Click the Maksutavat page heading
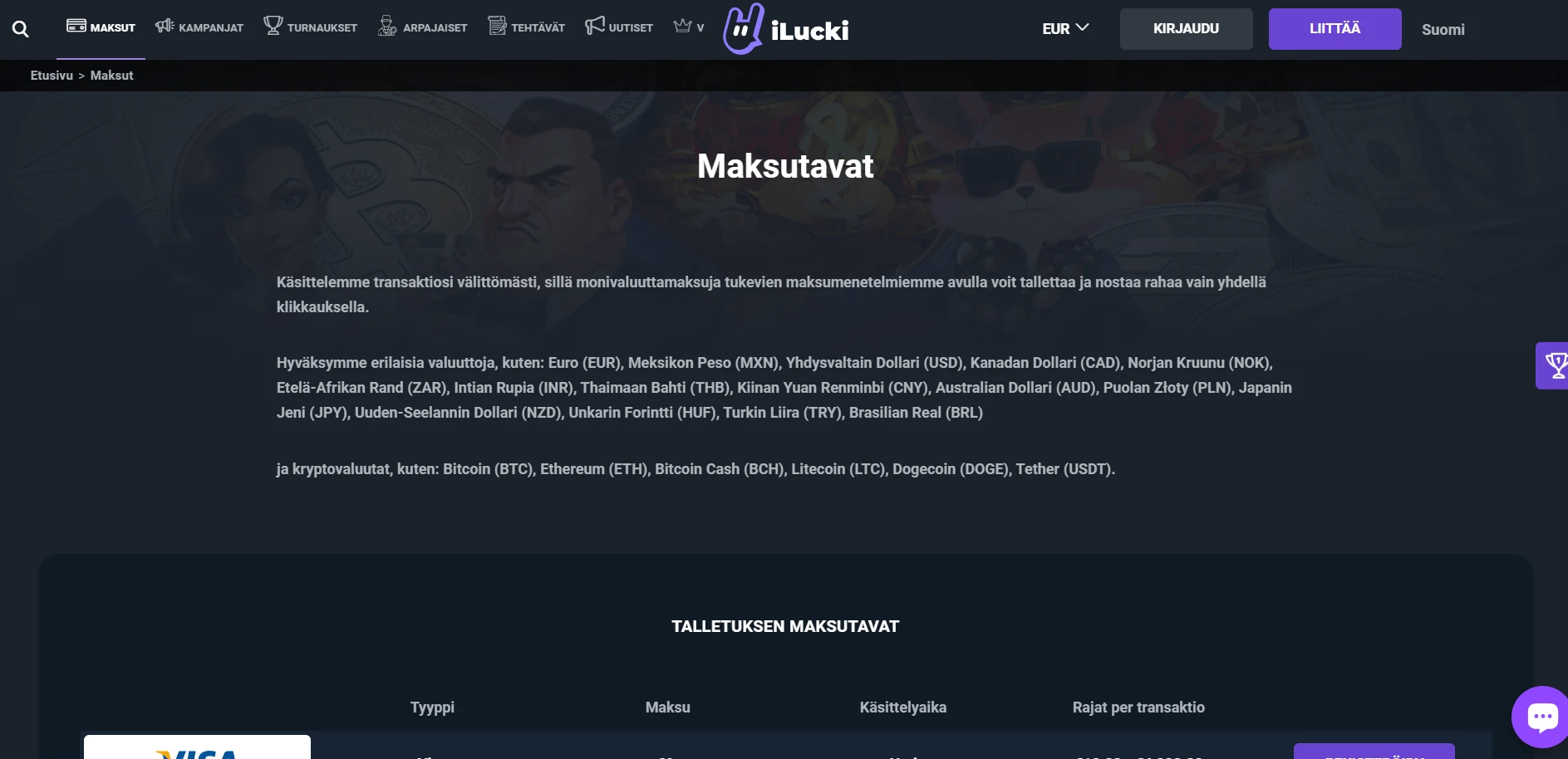1568x759 pixels. point(785,166)
